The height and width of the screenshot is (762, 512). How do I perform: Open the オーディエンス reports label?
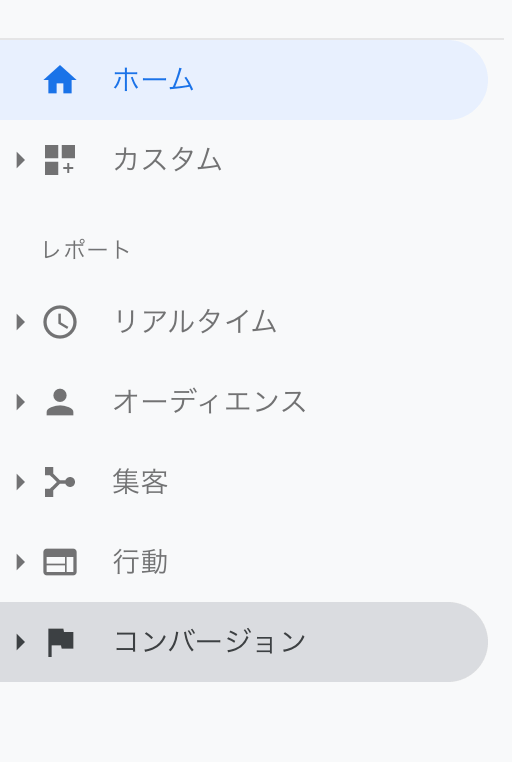coord(209,402)
